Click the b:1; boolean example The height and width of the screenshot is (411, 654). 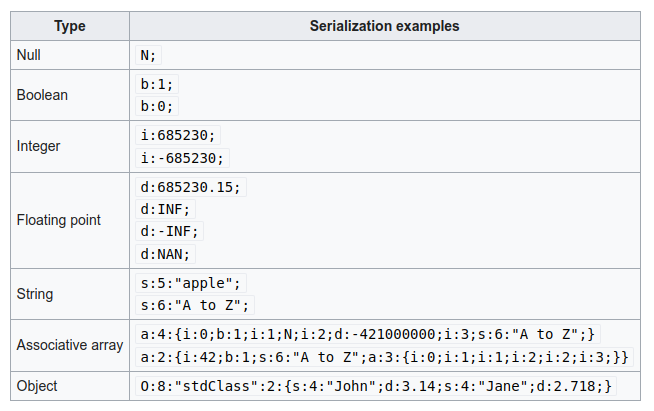point(157,84)
